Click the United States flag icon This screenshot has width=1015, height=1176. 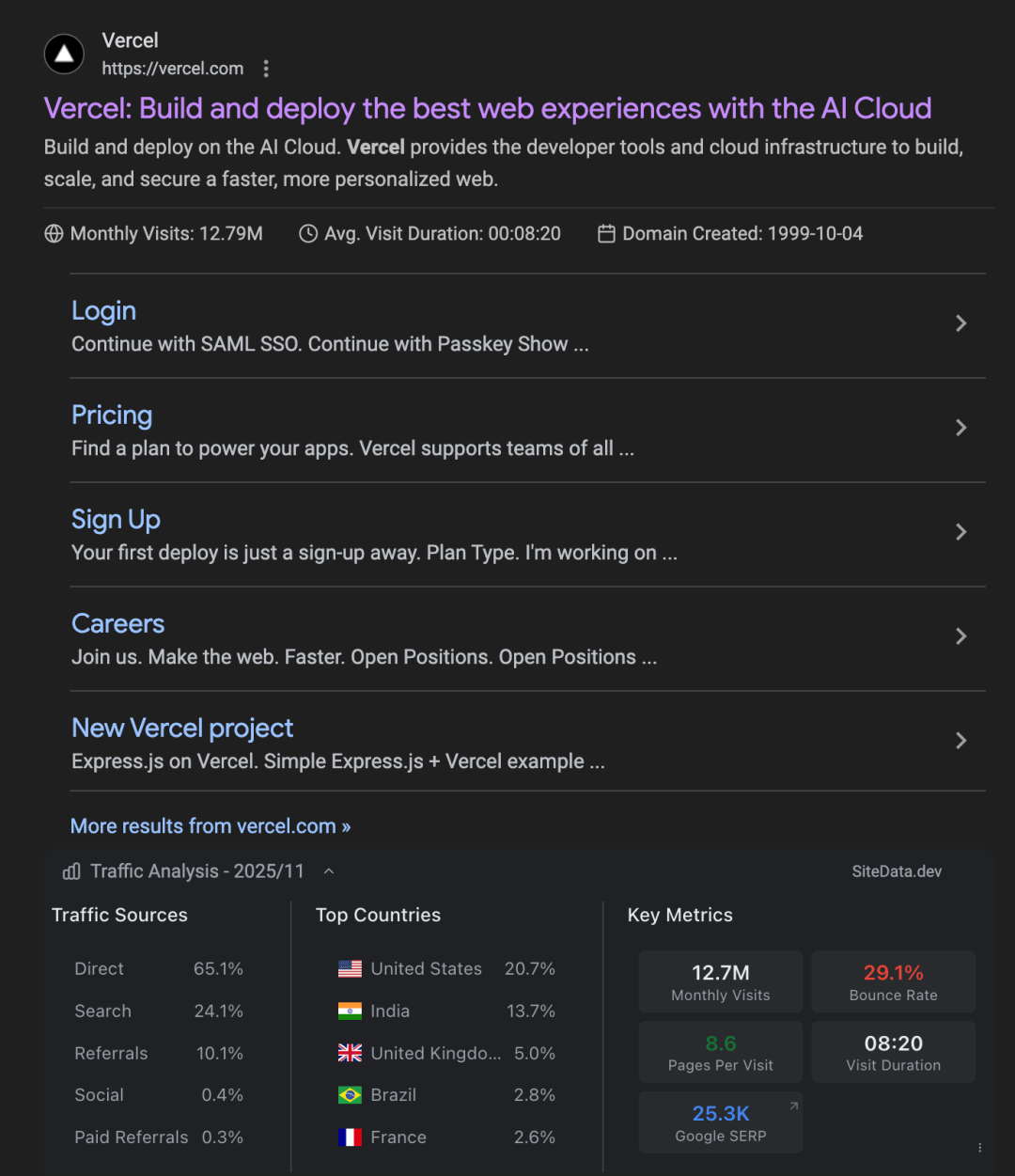(x=350, y=969)
